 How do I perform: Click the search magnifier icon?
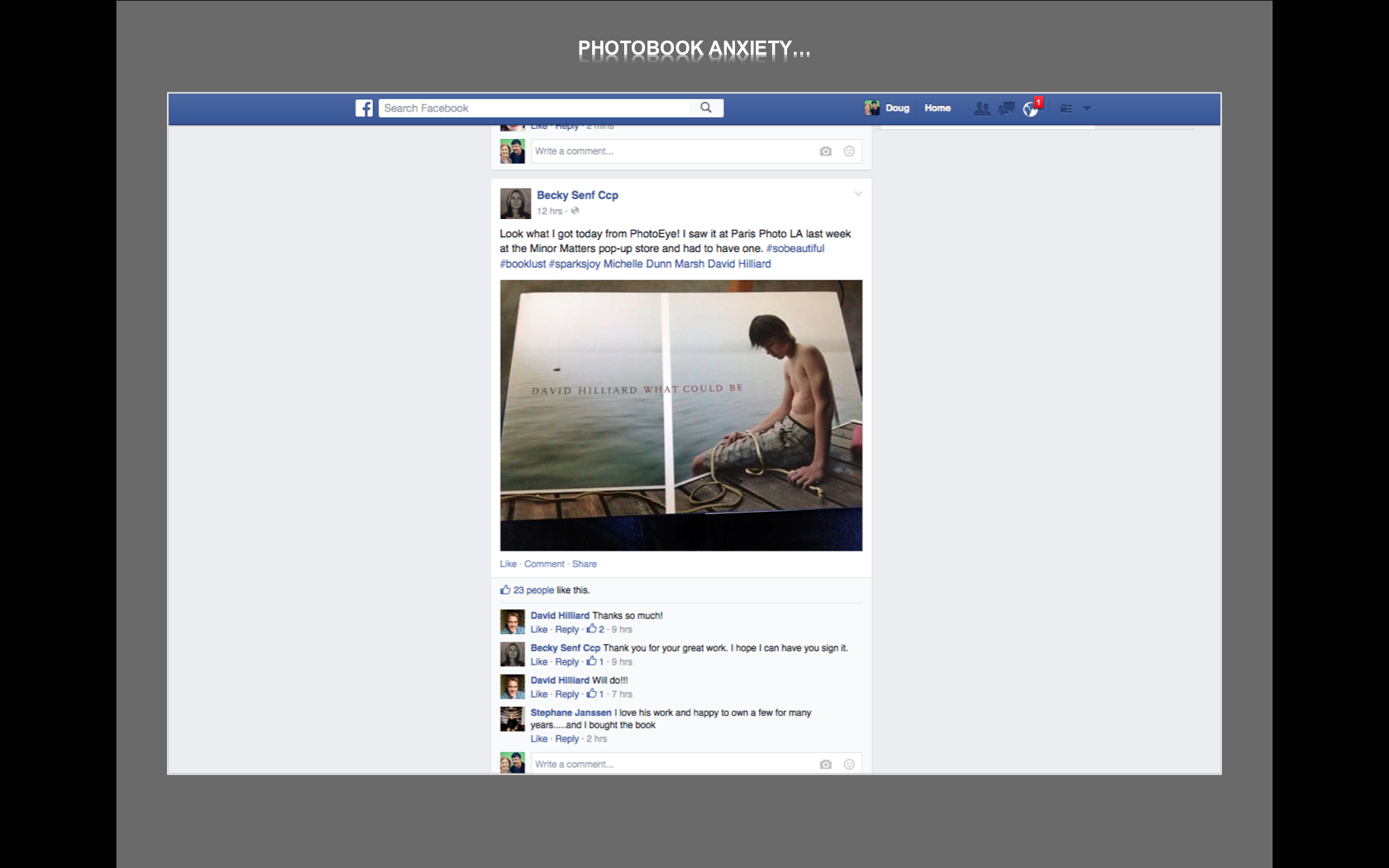pyautogui.click(x=706, y=107)
